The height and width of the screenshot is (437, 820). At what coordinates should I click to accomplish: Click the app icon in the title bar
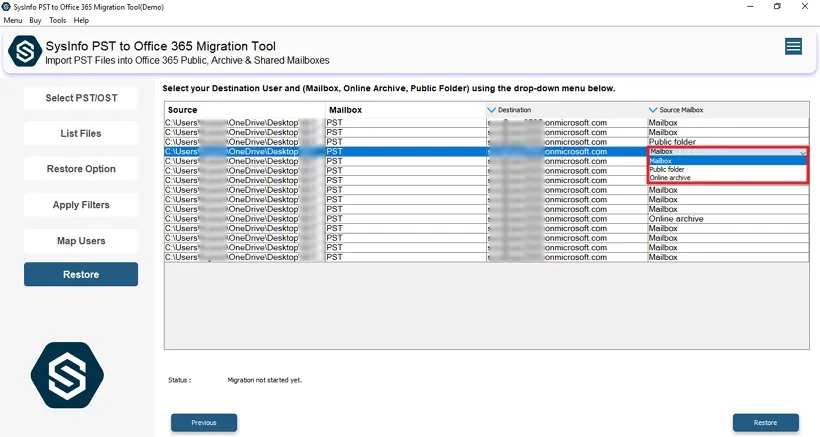(8, 6)
